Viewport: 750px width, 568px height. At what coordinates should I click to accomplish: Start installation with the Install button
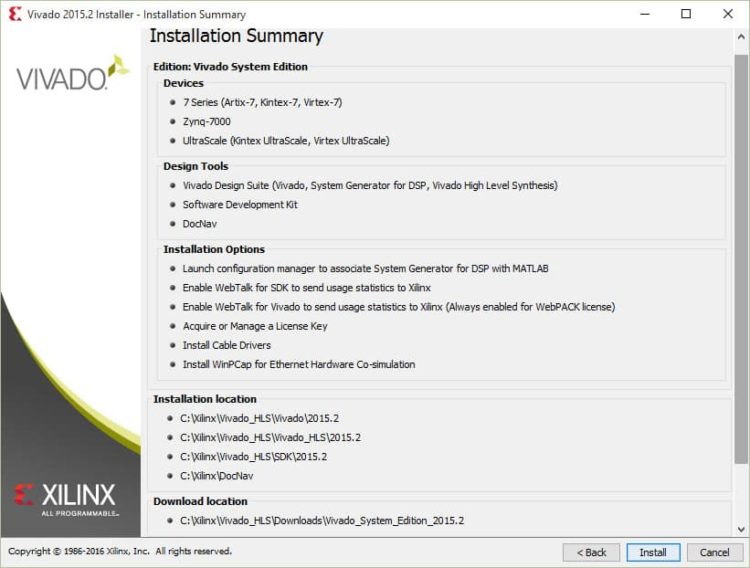pos(653,552)
